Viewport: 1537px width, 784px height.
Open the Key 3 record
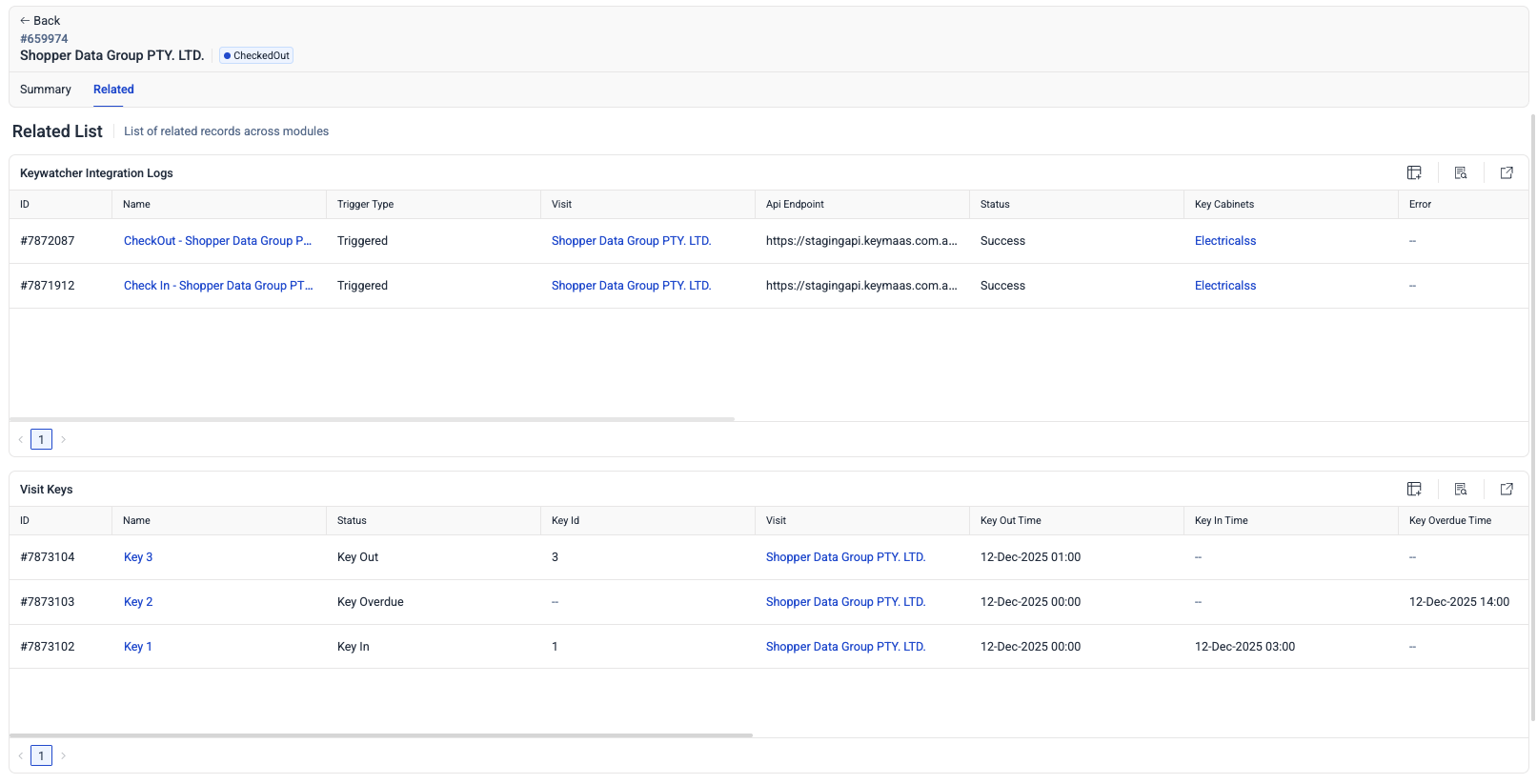point(138,557)
